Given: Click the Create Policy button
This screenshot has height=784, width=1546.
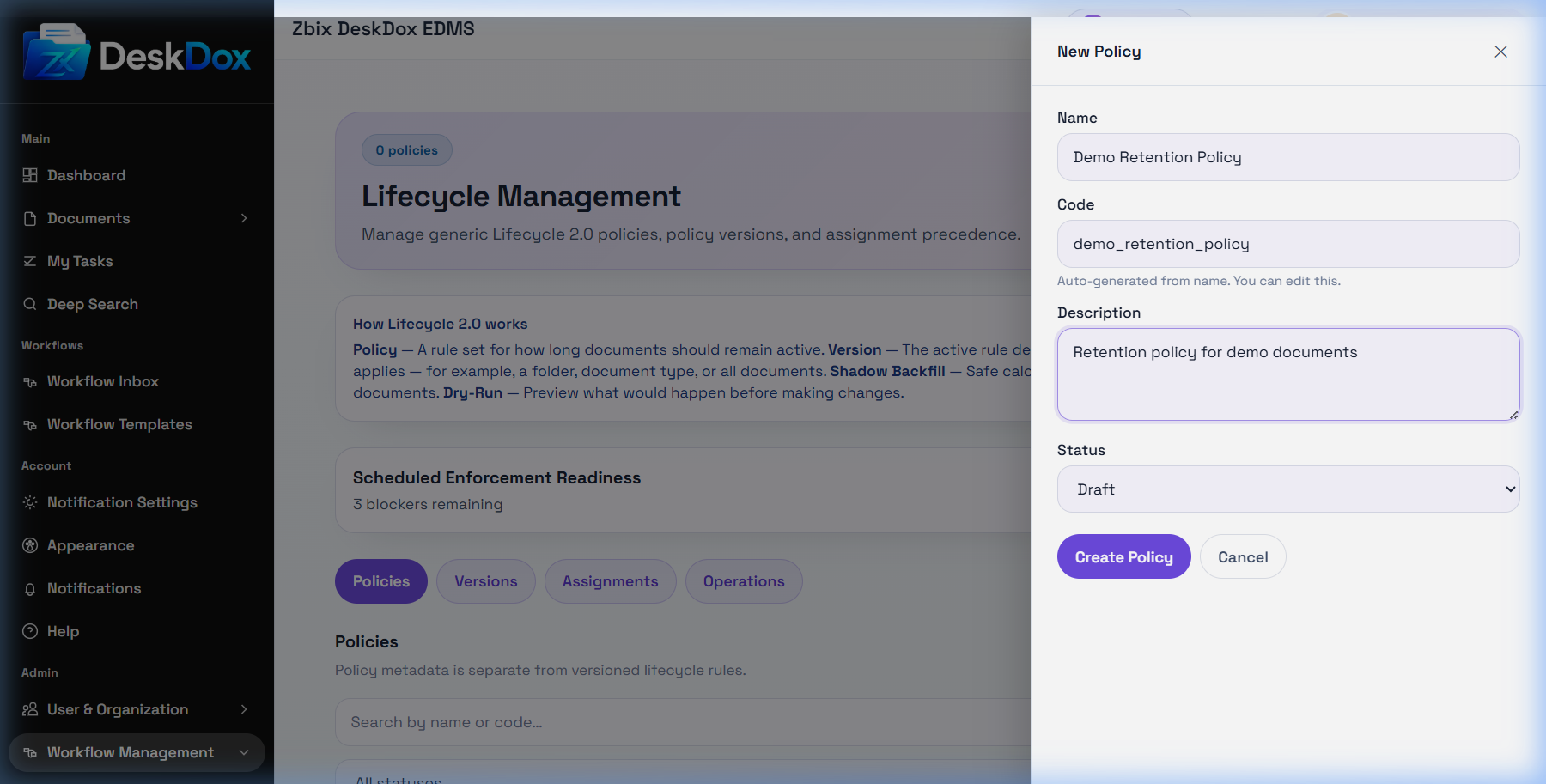Looking at the screenshot, I should [x=1124, y=556].
